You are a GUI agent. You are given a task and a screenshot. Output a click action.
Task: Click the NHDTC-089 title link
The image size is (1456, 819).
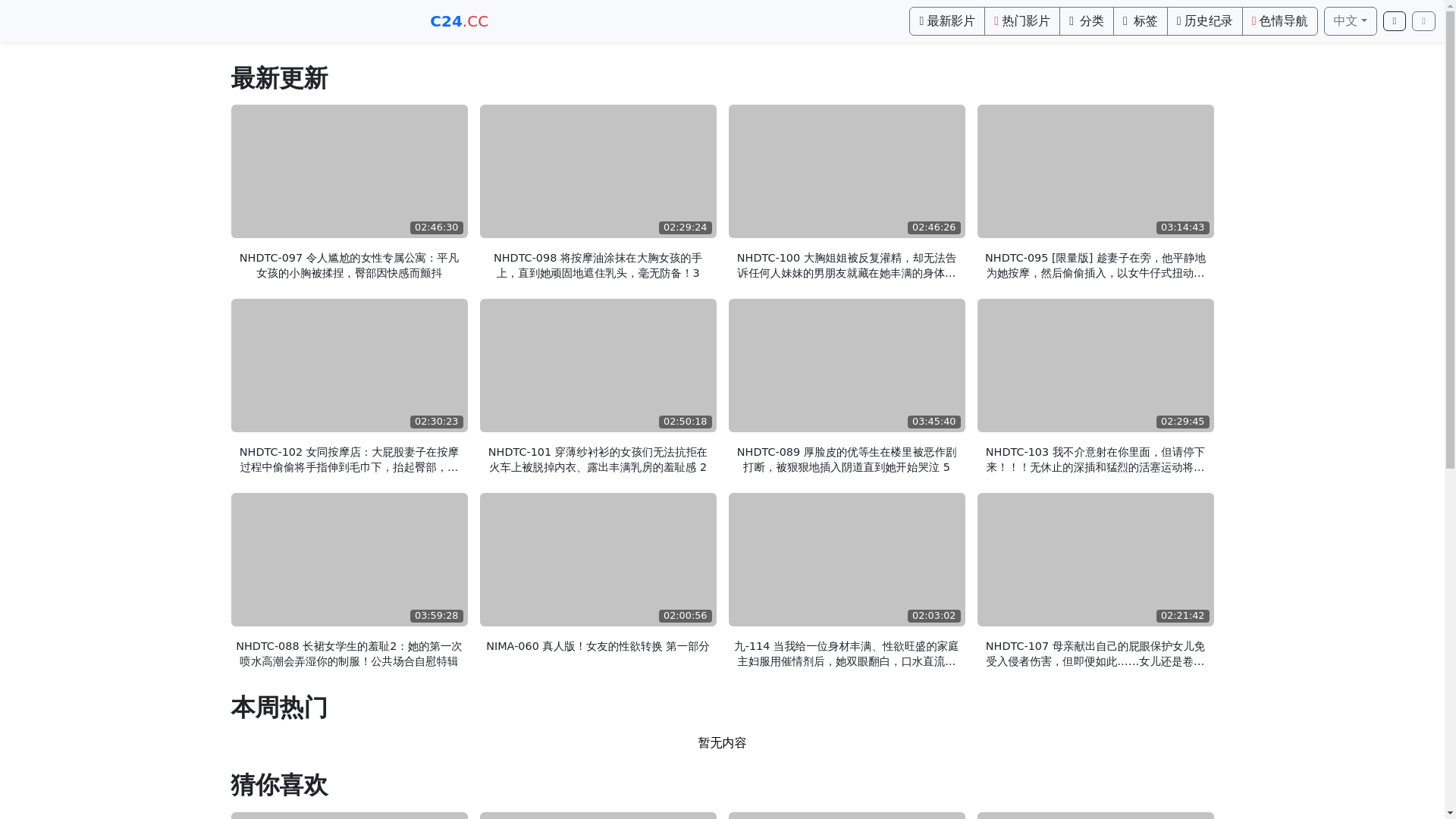point(847,460)
